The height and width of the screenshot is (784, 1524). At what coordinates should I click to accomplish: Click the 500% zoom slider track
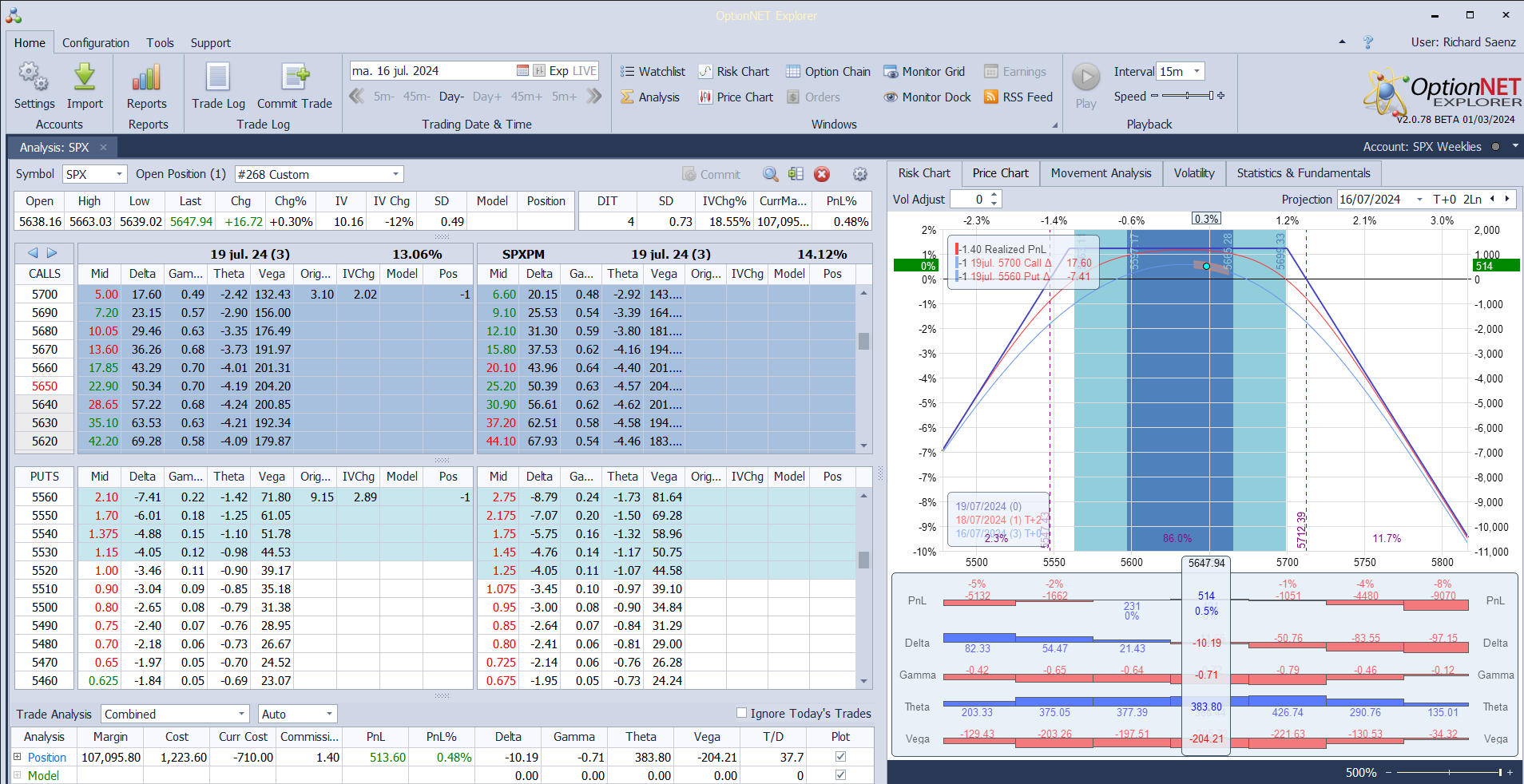[x=1449, y=772]
